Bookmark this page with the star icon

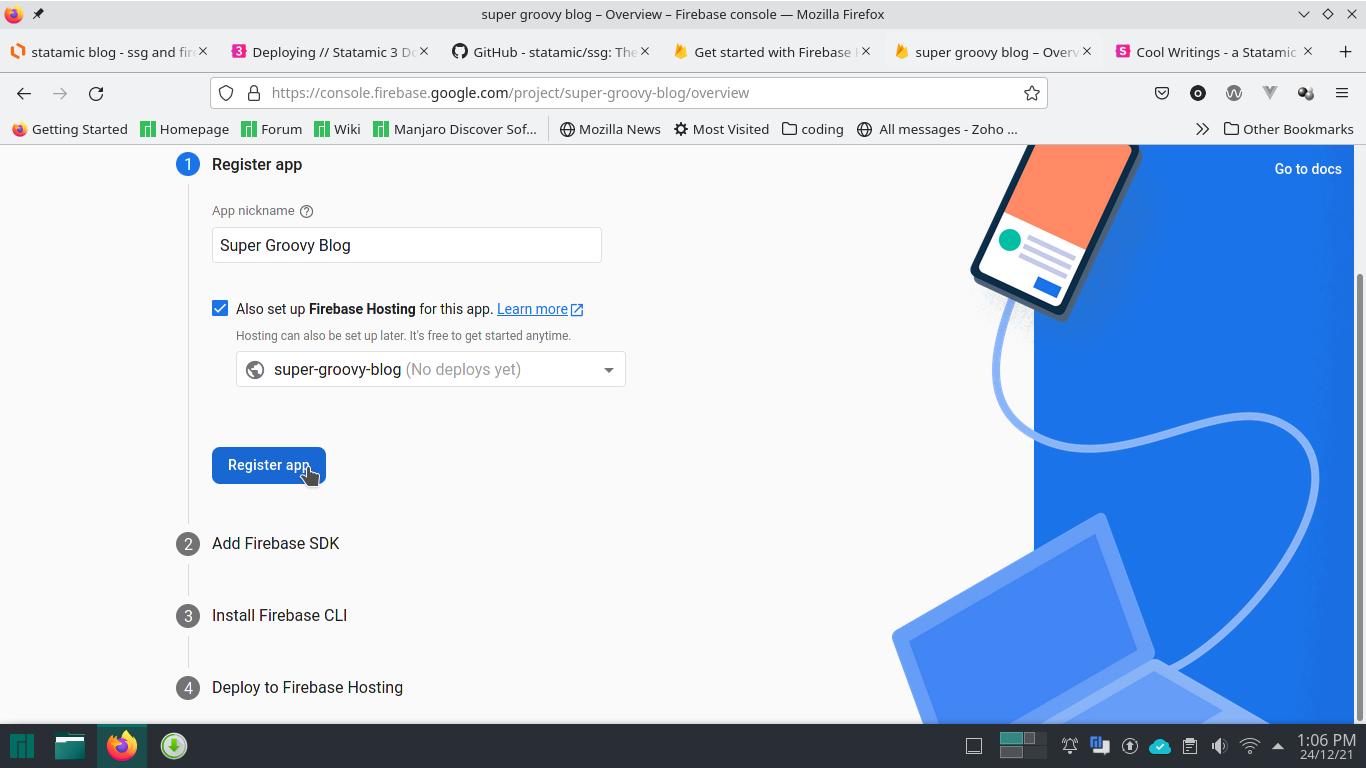(x=1032, y=93)
